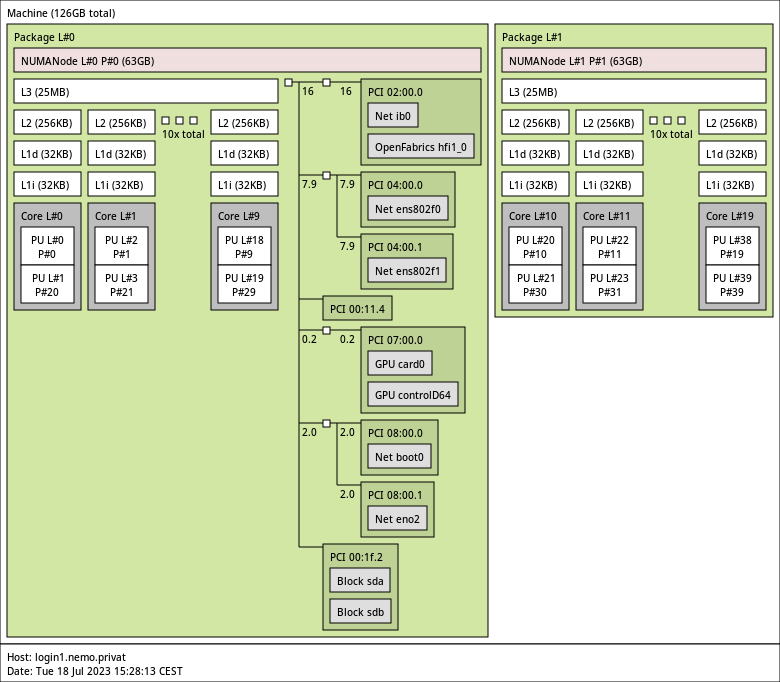The height and width of the screenshot is (682, 780).
Task: Select PU L#1 P#20 box
Action: coord(47,285)
